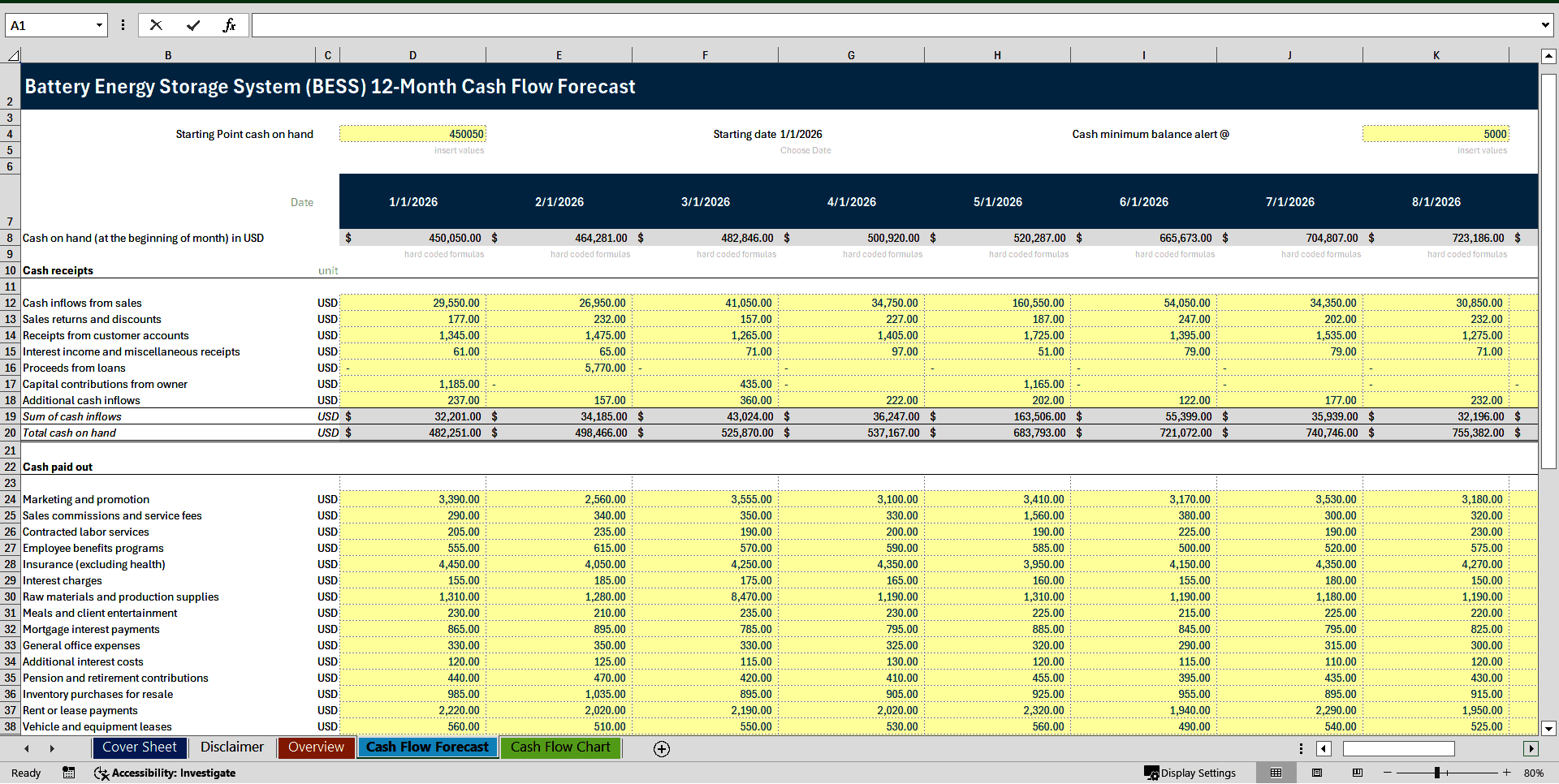
Task: Click the previous-sheet navigation arrow
Action: pyautogui.click(x=27, y=748)
